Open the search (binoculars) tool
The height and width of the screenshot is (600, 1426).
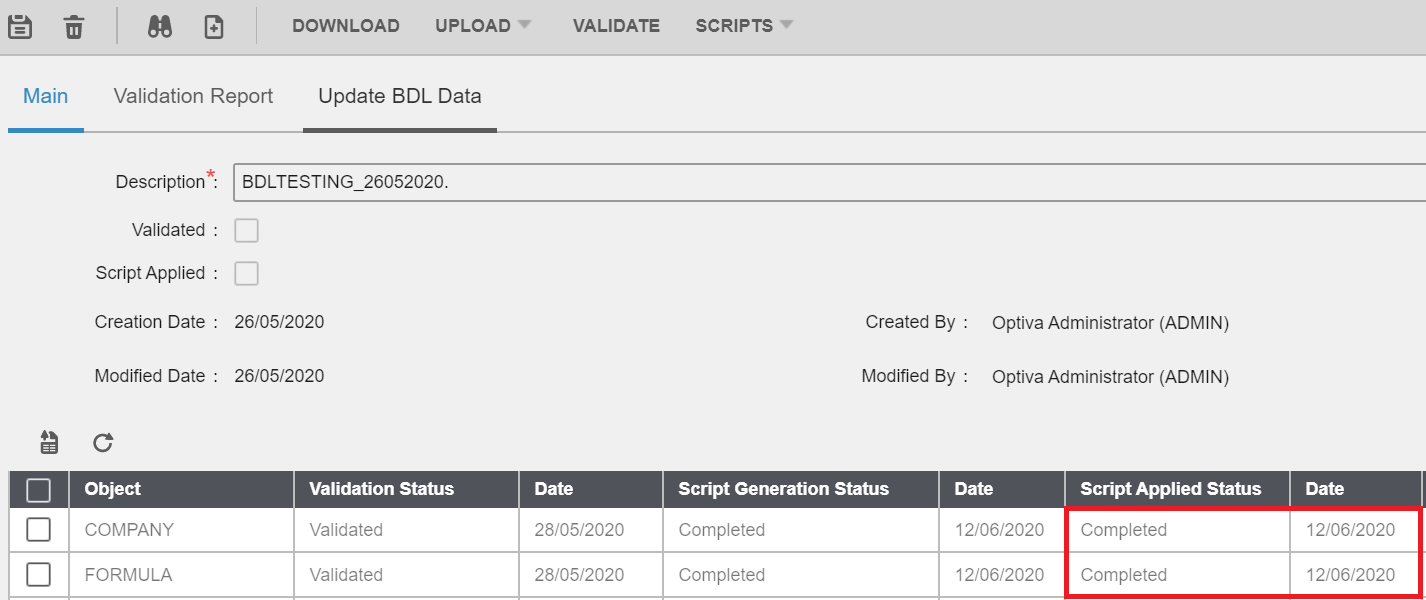162,24
